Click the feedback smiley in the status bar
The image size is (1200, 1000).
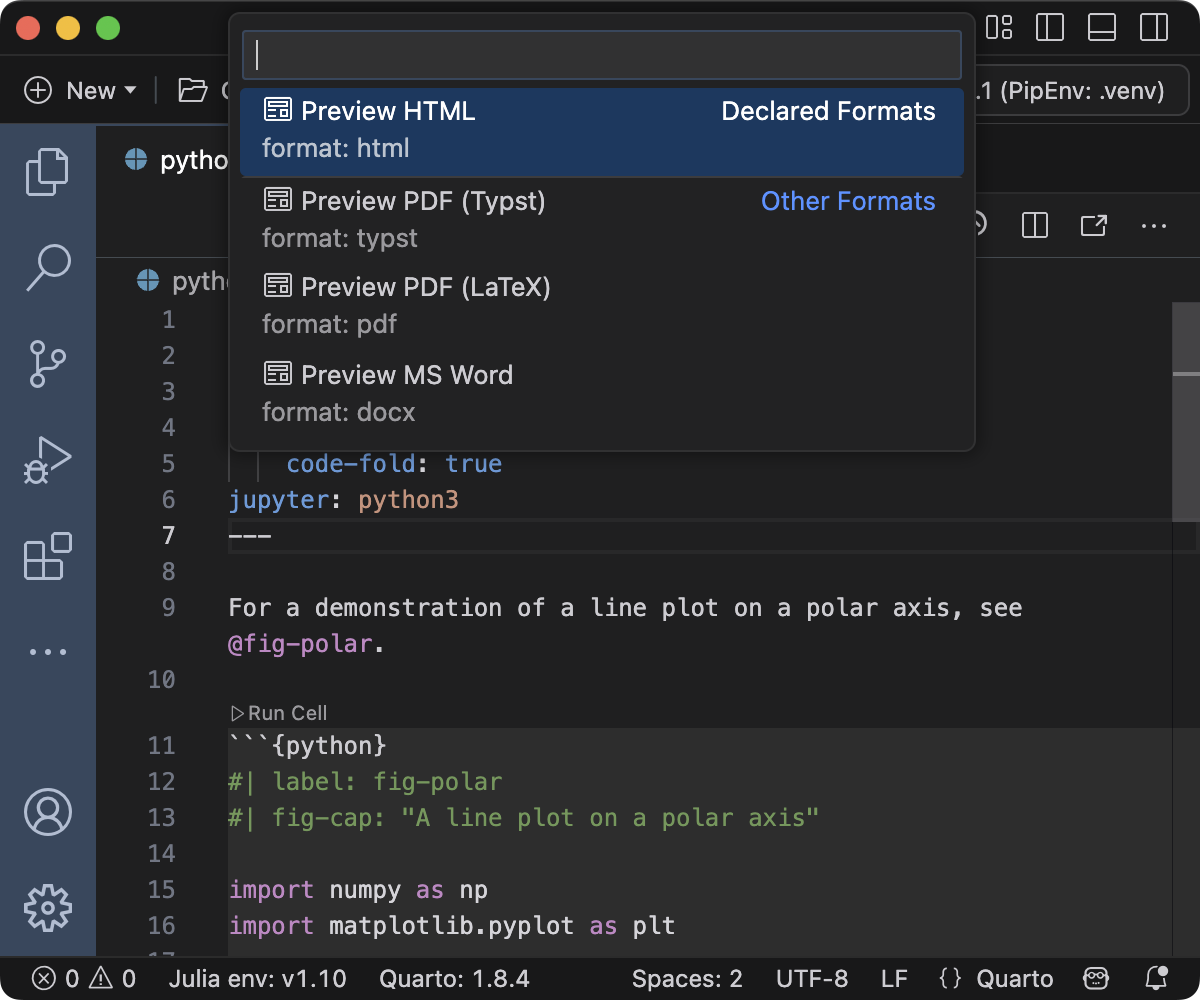click(x=1096, y=978)
